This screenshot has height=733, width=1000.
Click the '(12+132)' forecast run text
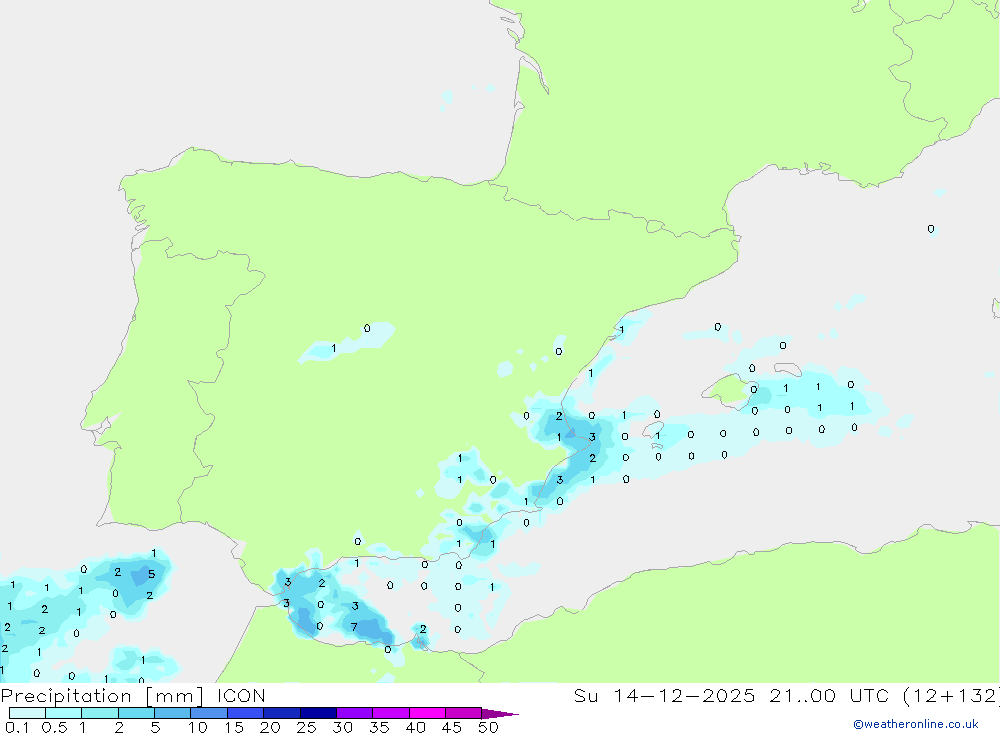tap(952, 696)
